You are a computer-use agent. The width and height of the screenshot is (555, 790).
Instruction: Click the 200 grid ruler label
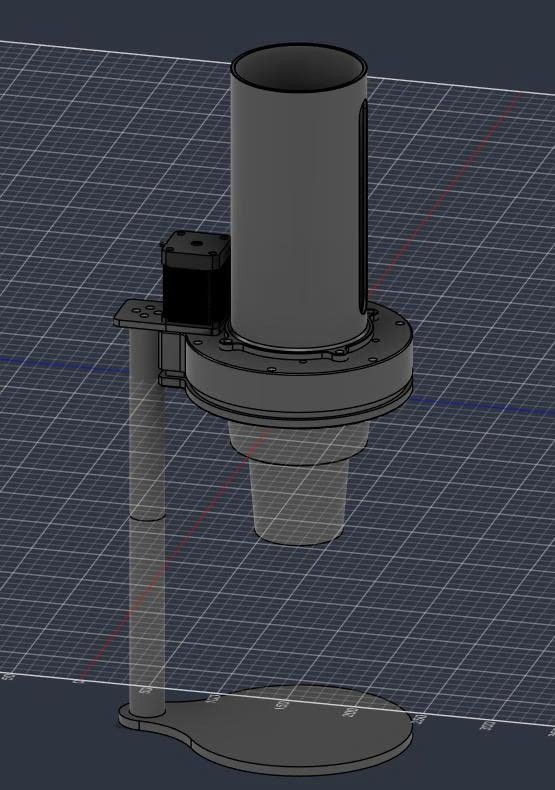pos(350,711)
